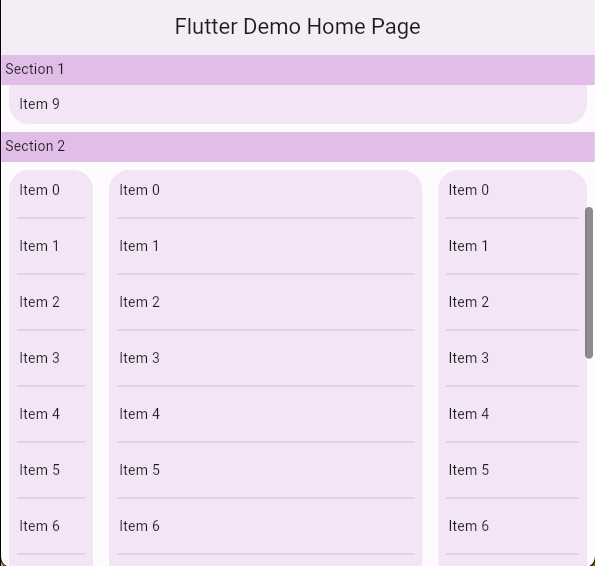Pick Item 5 in the middle column
This screenshot has width=595, height=566.
(266, 470)
